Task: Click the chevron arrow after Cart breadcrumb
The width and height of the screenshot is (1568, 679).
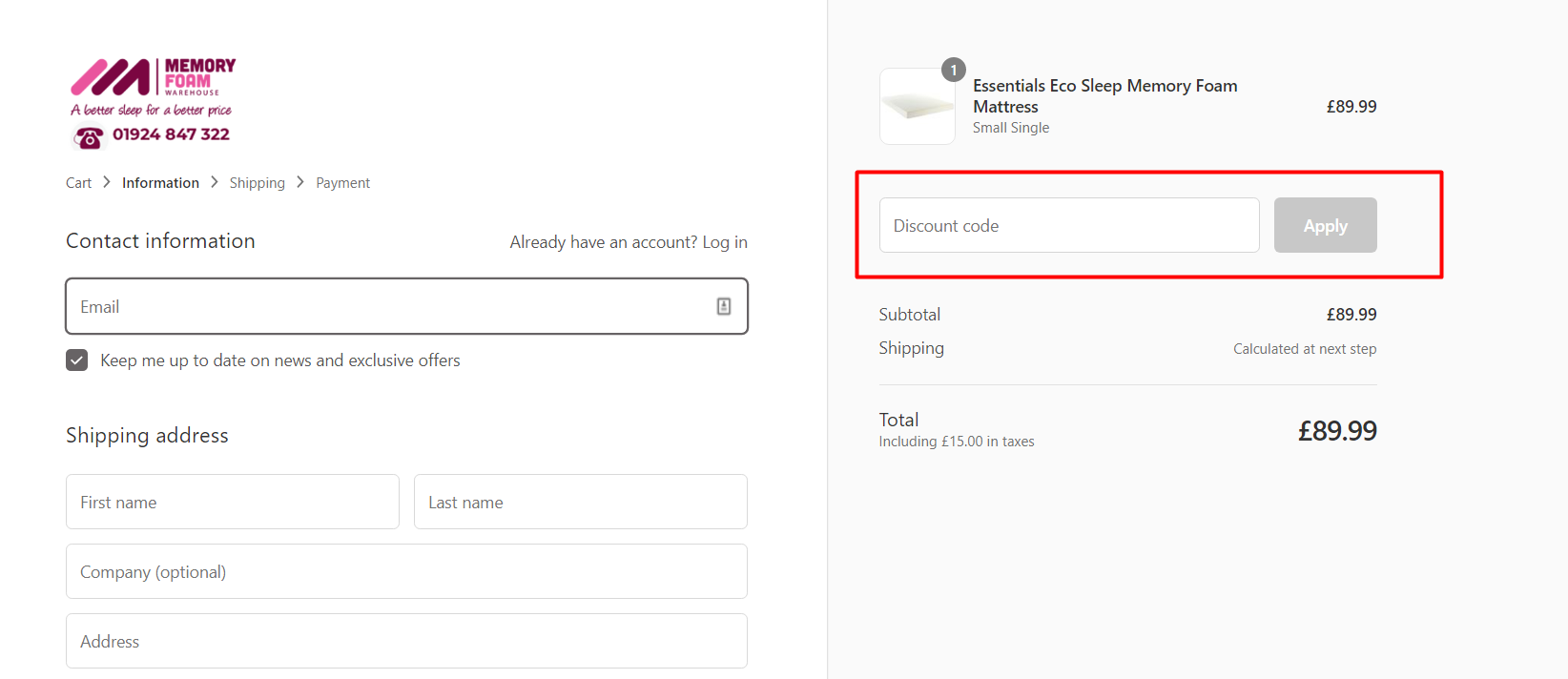Action: [x=107, y=182]
